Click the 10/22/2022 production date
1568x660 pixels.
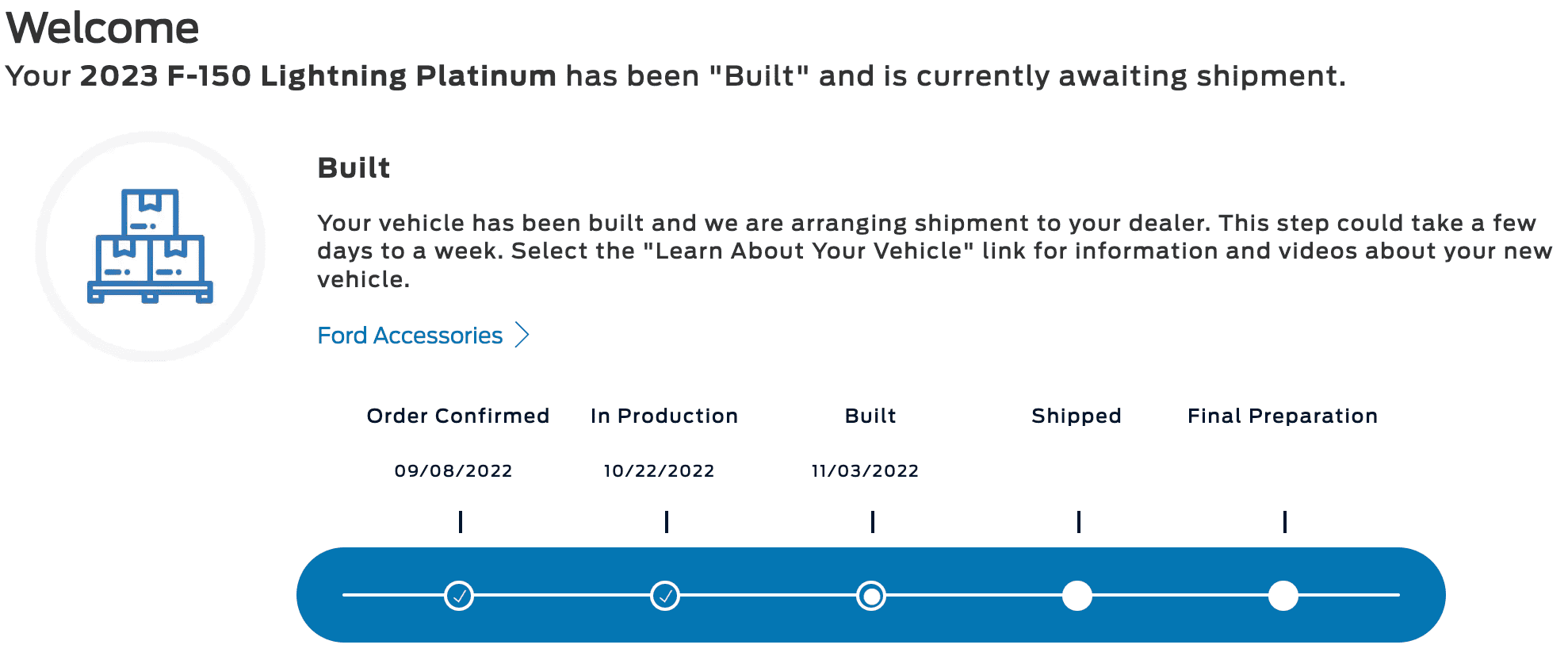point(660,471)
